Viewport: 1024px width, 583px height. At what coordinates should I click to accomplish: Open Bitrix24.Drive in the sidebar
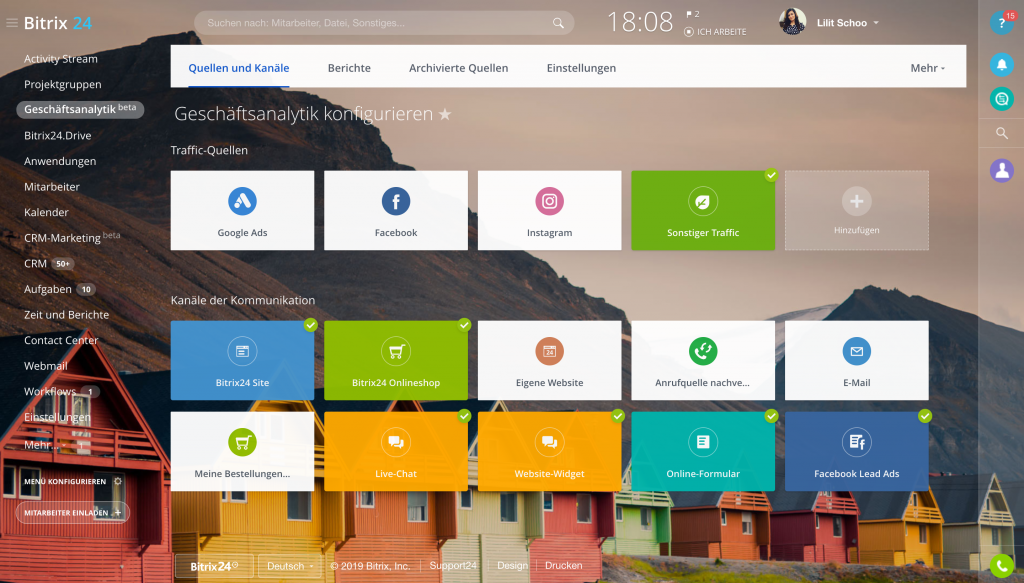tap(57, 135)
